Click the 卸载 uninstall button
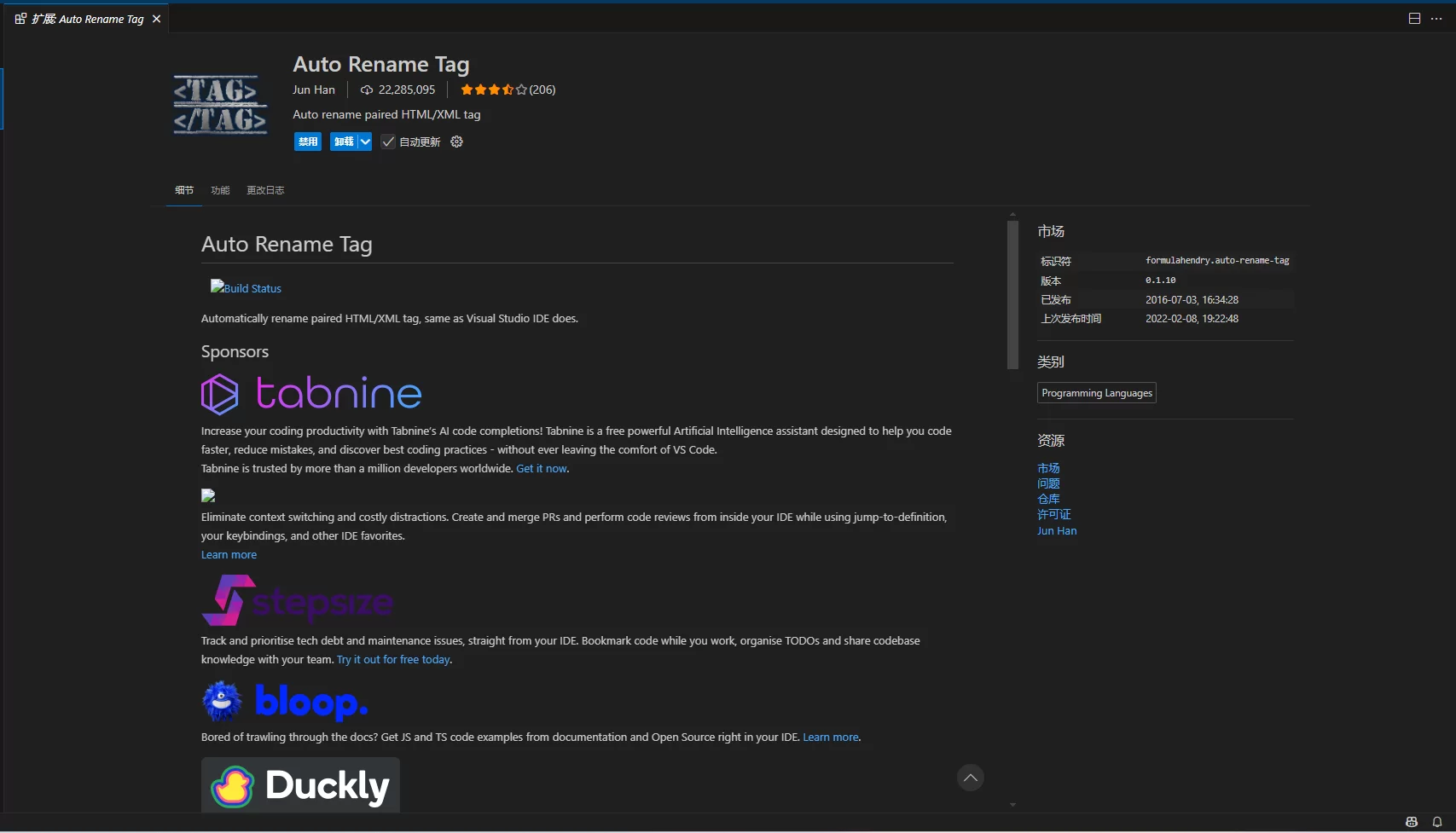Screen dimensions: 1456x833 tap(344, 142)
